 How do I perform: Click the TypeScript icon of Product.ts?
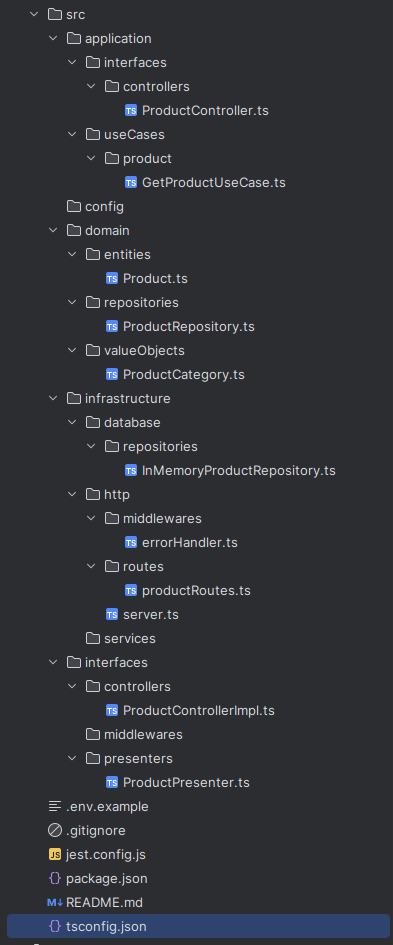click(112, 278)
